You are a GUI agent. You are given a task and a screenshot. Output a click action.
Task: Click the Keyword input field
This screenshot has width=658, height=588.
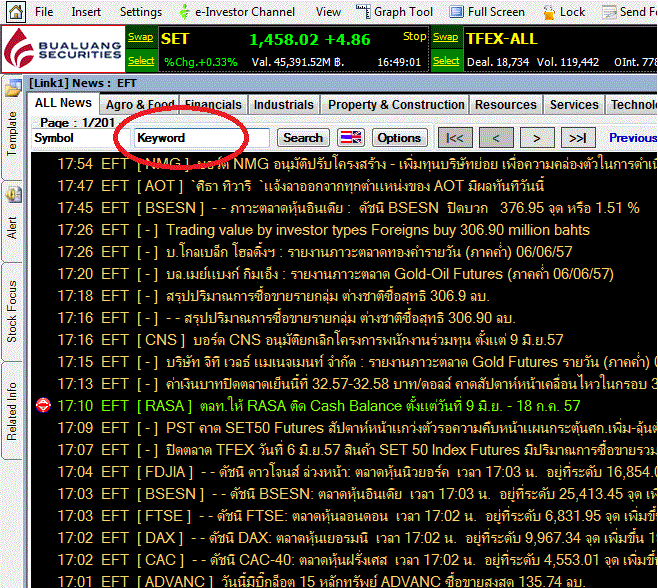202,138
